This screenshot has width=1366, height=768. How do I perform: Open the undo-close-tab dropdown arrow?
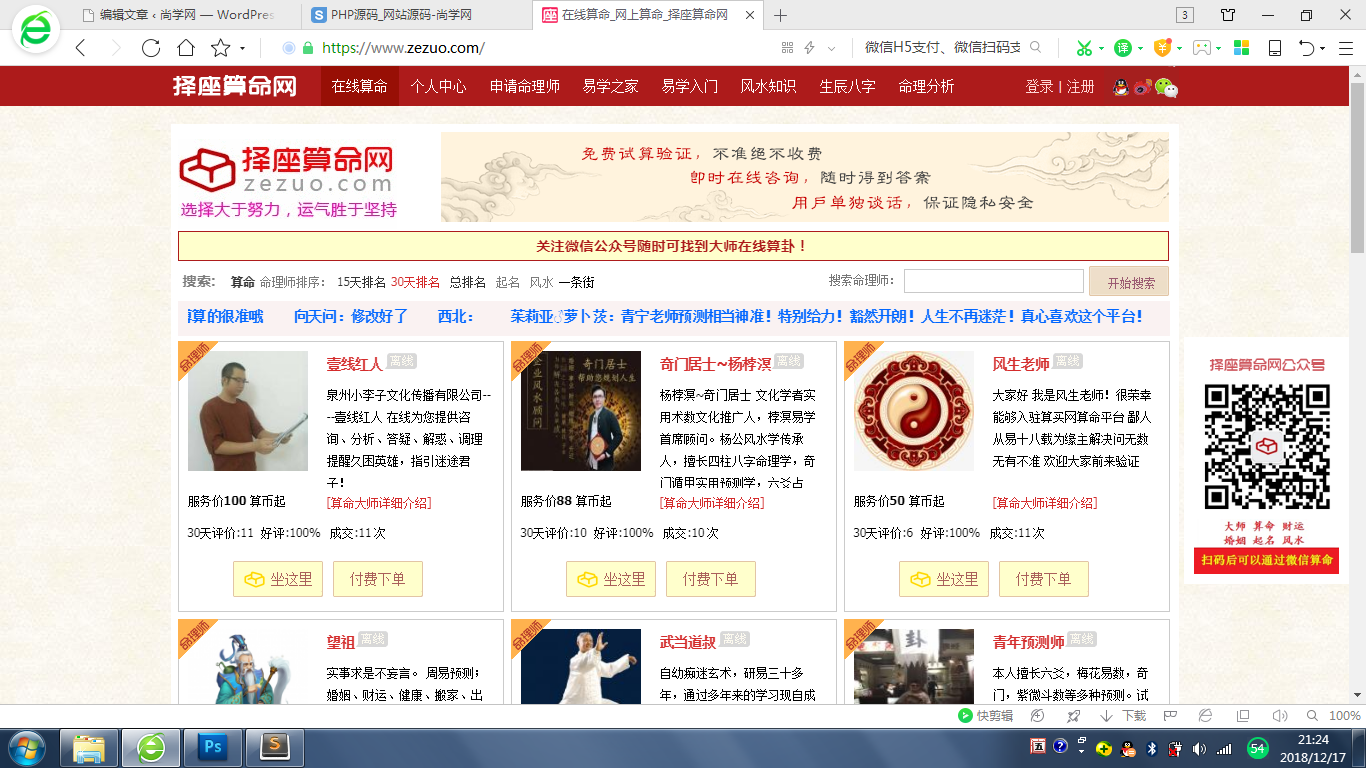click(1322, 48)
